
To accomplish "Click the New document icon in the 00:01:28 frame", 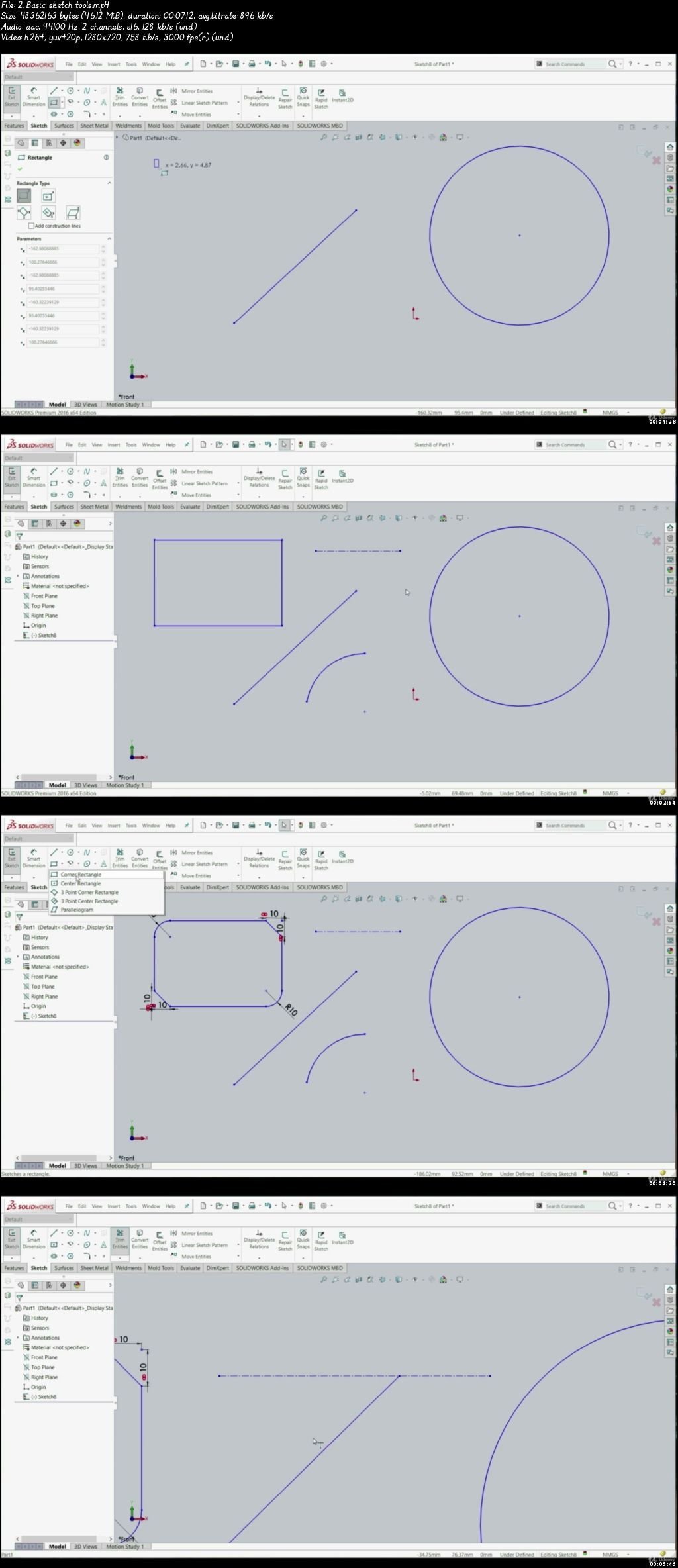I will coord(203,64).
